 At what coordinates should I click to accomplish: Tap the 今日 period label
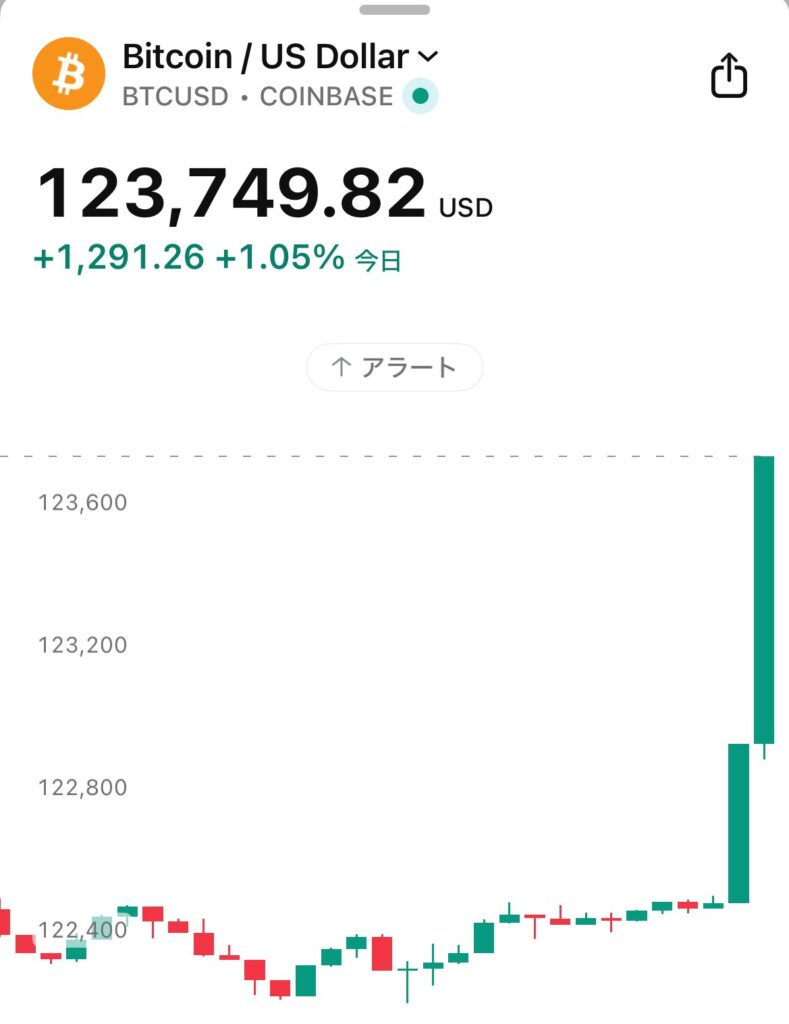(x=379, y=261)
